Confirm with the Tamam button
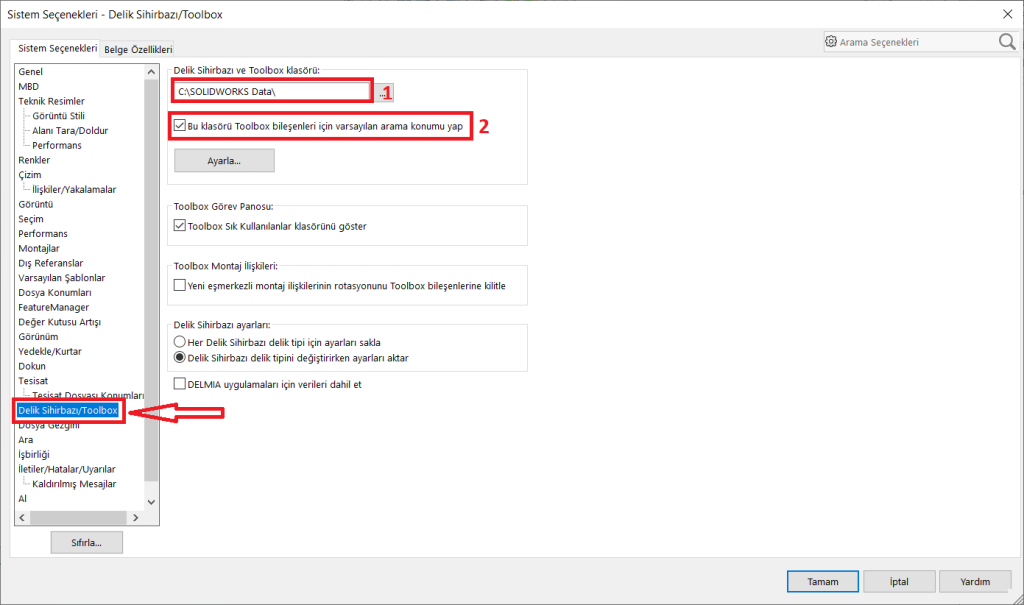 [x=821, y=581]
